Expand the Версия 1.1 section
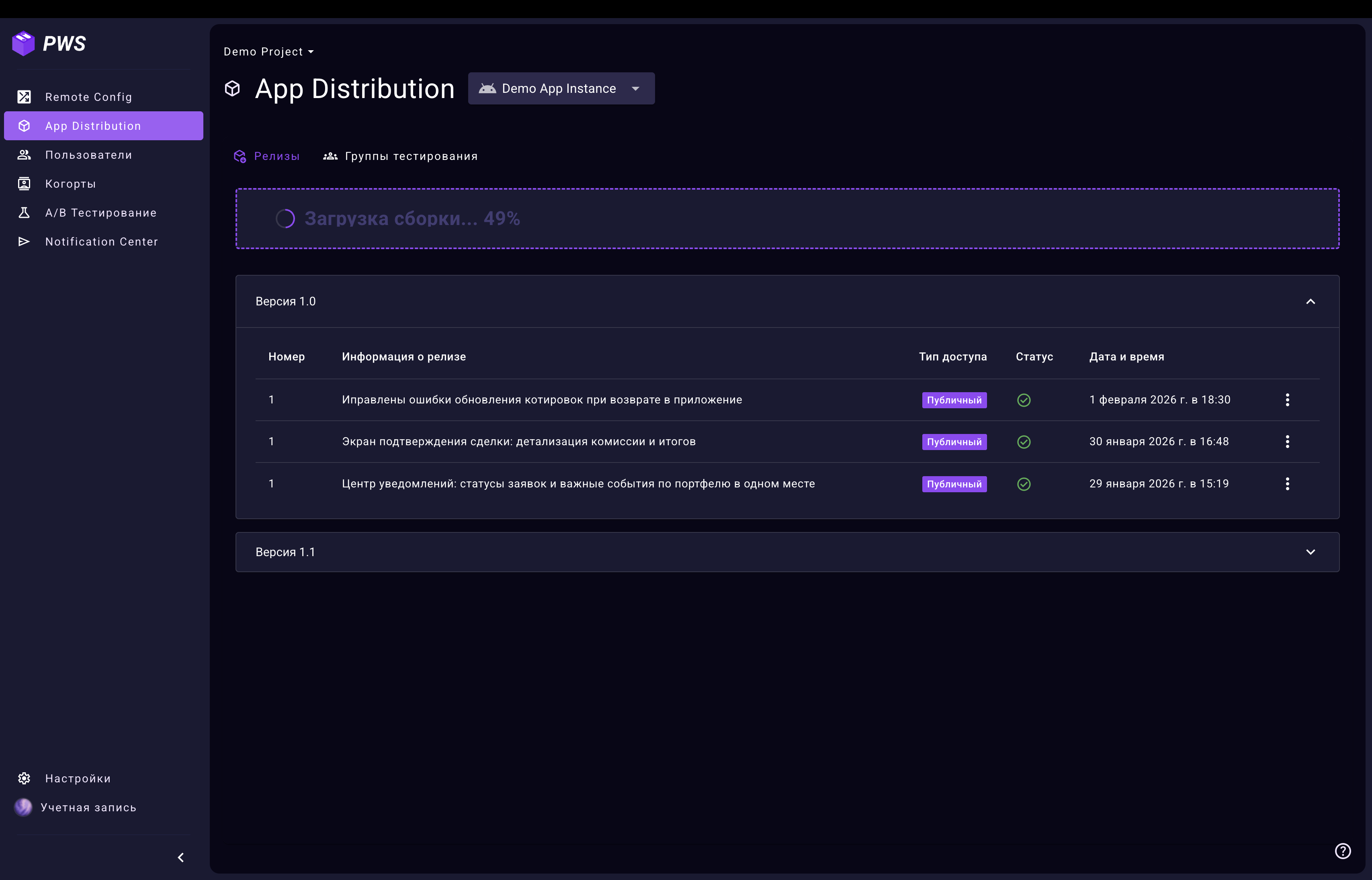The height and width of the screenshot is (880, 1372). tap(1310, 552)
